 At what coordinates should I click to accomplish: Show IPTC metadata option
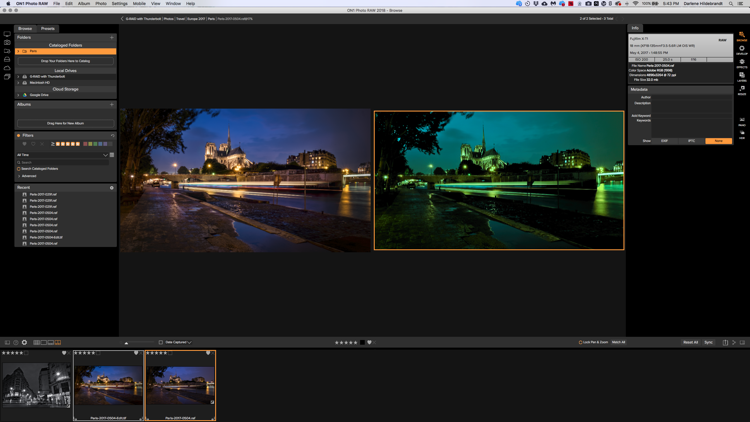point(691,141)
